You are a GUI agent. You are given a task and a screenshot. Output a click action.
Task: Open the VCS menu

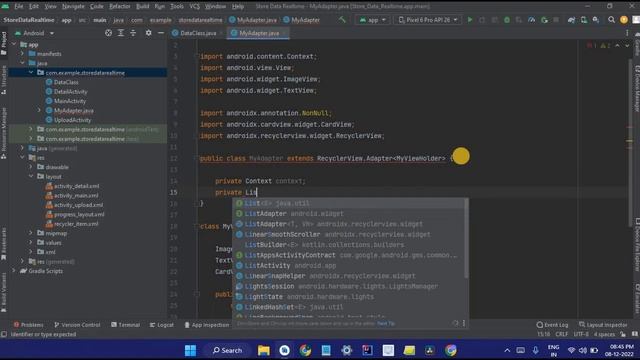(195, 7)
